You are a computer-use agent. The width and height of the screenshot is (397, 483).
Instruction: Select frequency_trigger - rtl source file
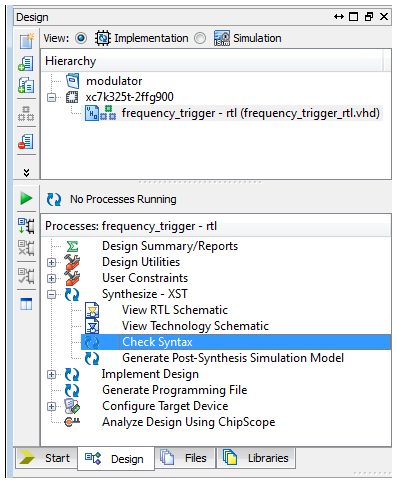pos(251,113)
